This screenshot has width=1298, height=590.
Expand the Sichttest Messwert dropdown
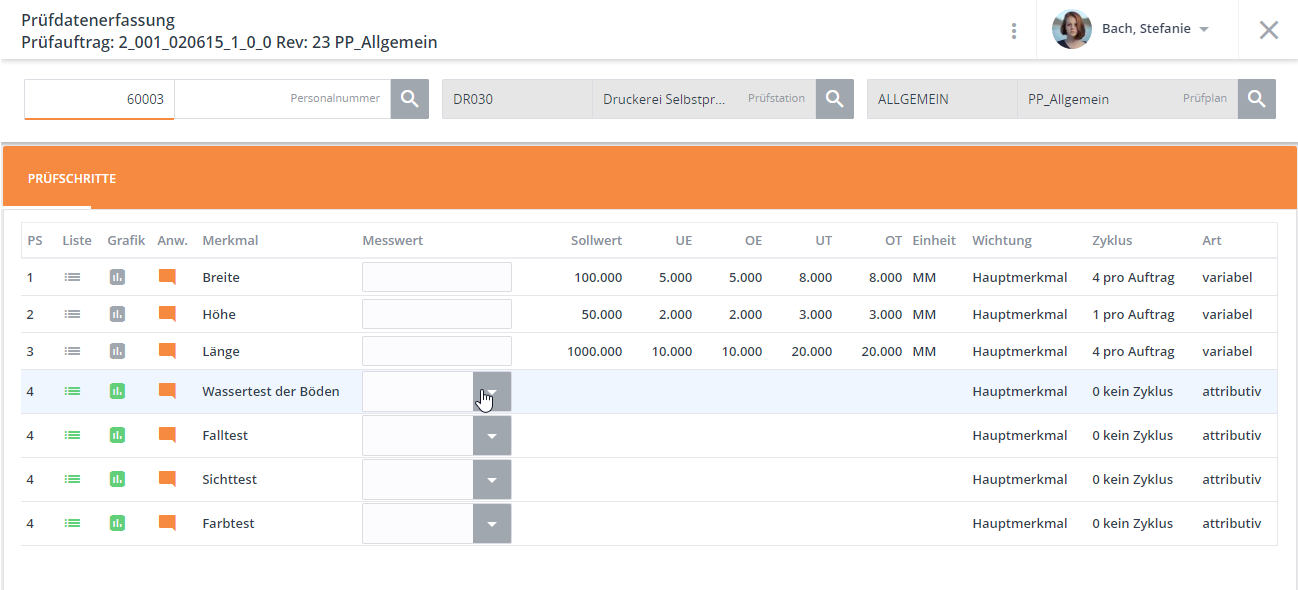491,480
